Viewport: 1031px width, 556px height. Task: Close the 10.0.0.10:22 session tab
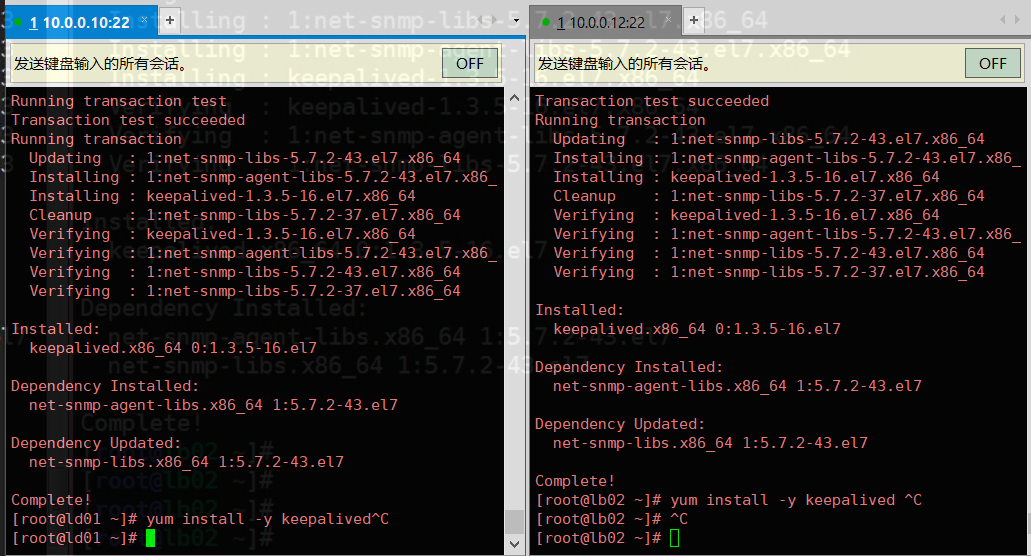[144, 20]
